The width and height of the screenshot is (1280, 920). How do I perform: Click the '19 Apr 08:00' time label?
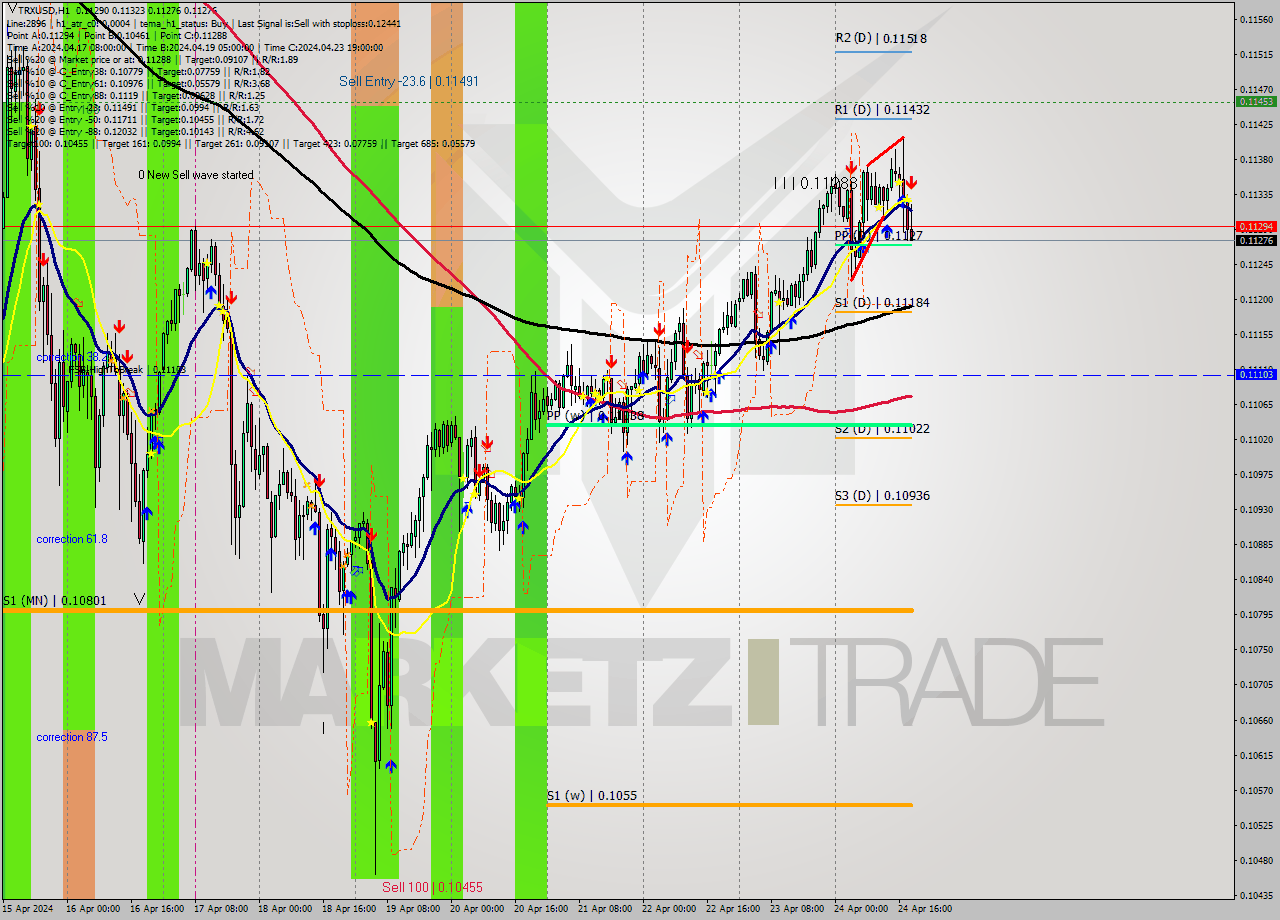pyautogui.click(x=413, y=909)
